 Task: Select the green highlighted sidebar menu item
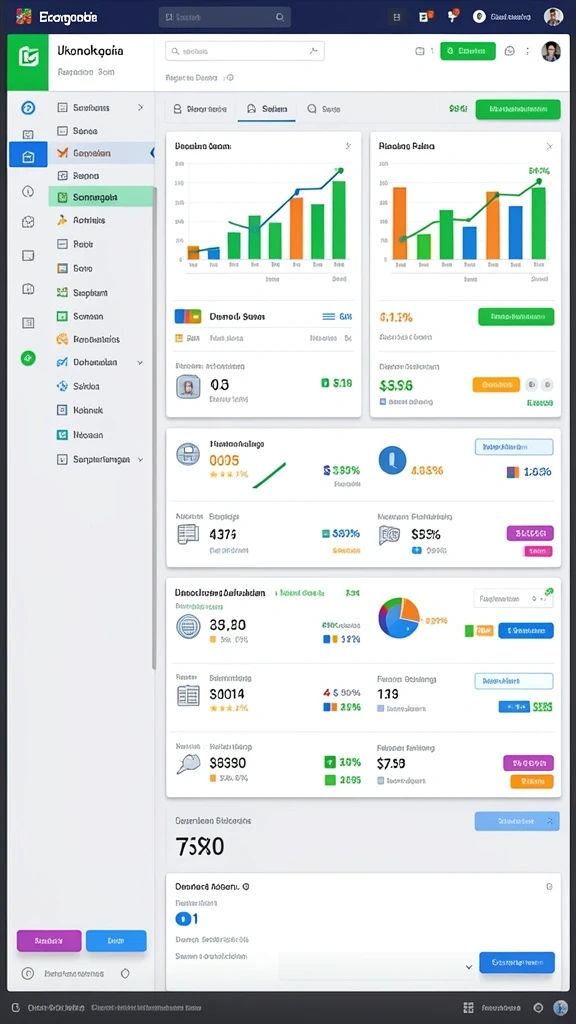coord(101,196)
